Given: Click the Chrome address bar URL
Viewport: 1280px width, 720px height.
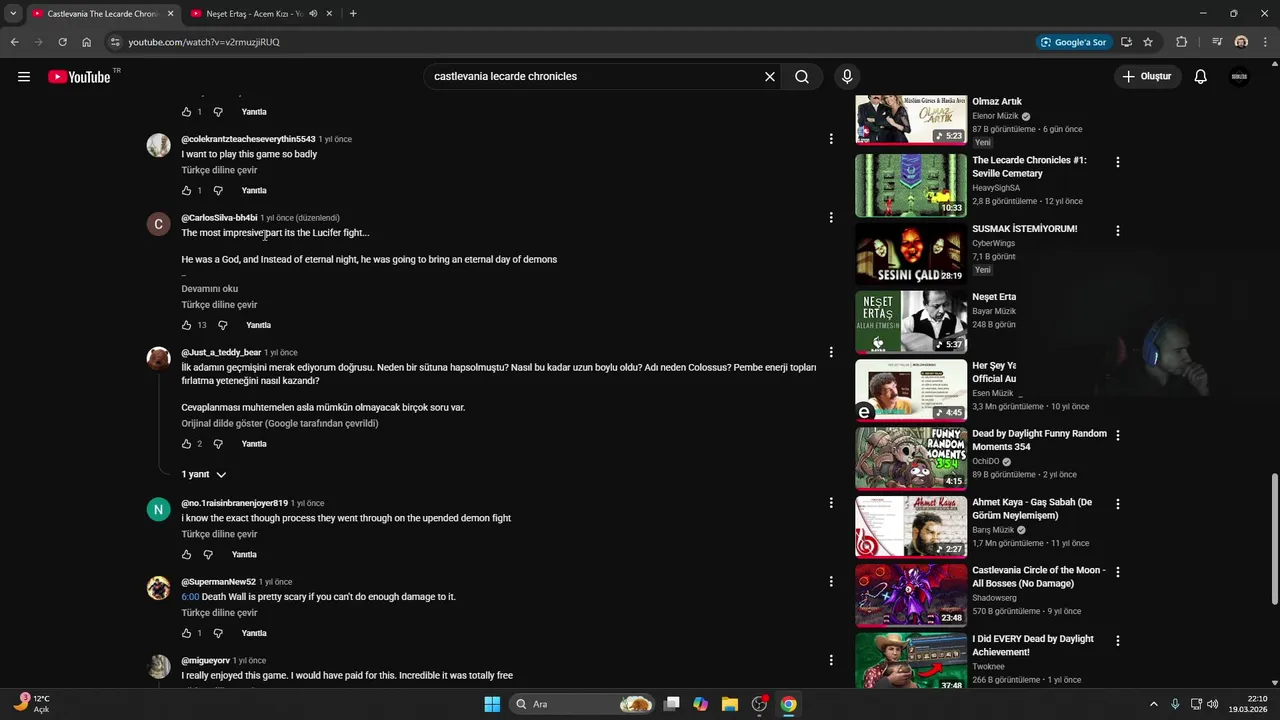Looking at the screenshot, I should click(204, 42).
